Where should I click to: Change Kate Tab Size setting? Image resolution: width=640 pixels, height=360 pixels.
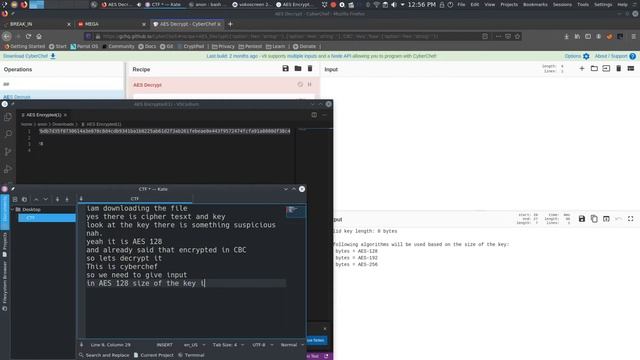[x=228, y=345]
